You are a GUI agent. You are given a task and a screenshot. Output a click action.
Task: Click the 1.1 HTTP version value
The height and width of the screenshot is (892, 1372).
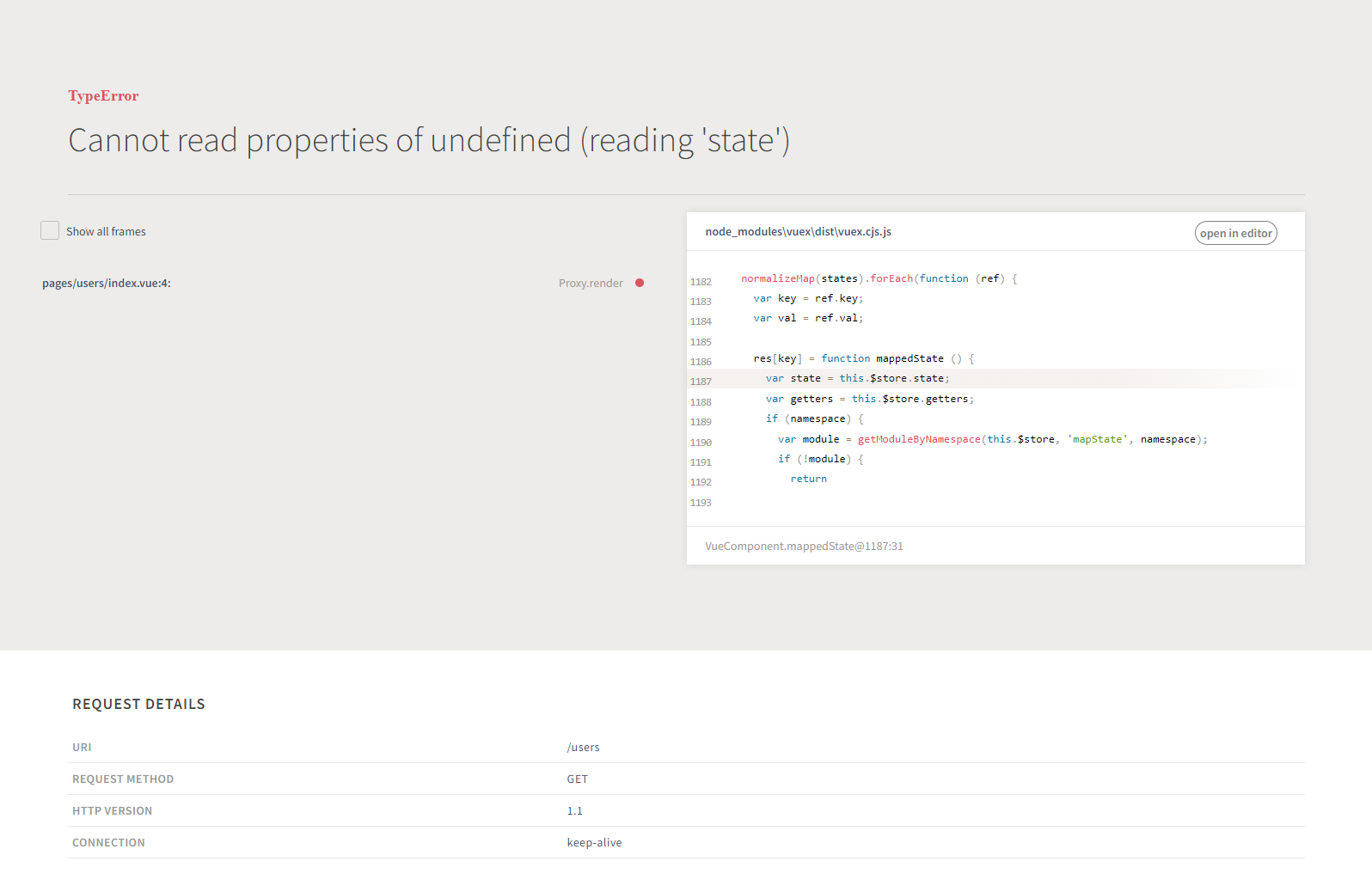574,810
